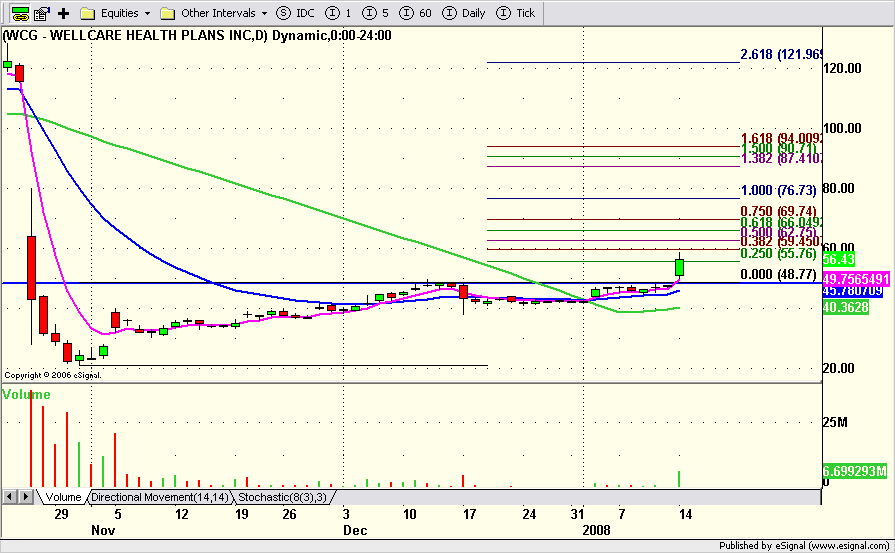Image resolution: width=895 pixels, height=553 pixels.
Task: Switch to the 60 minute interval
Action: coord(415,13)
